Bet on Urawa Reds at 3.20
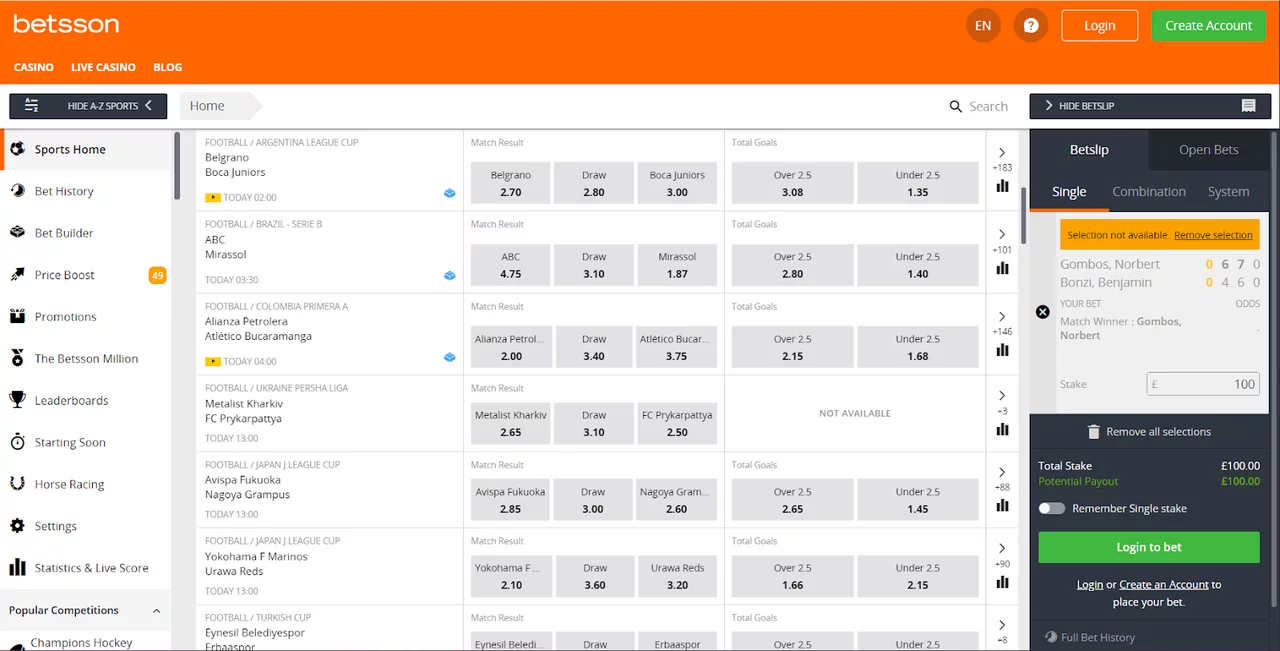This screenshot has width=1280, height=651. tap(677, 576)
